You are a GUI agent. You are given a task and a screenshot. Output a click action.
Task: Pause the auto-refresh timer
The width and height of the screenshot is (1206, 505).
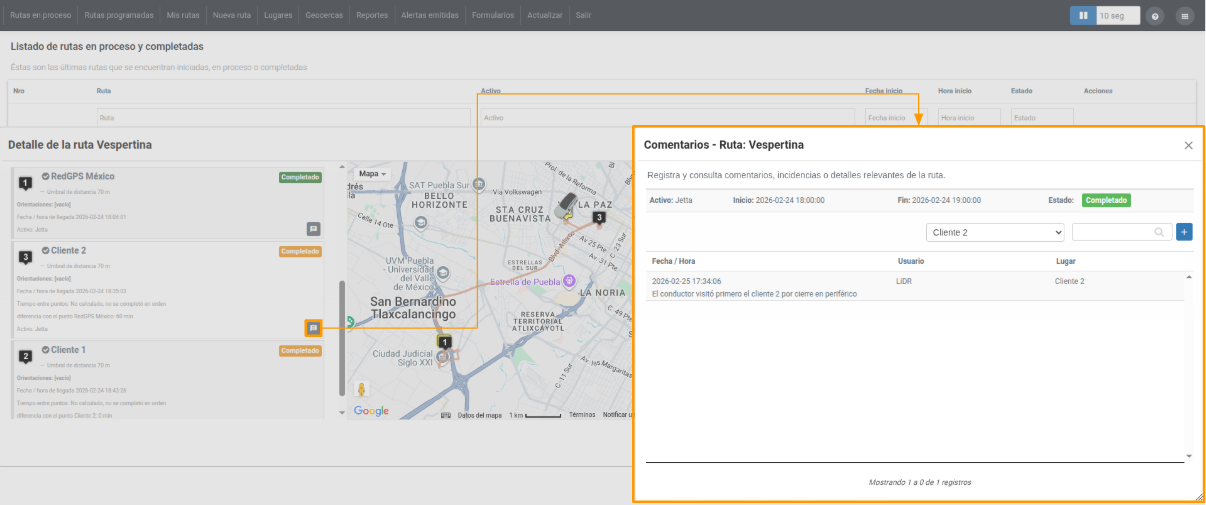tap(1083, 16)
